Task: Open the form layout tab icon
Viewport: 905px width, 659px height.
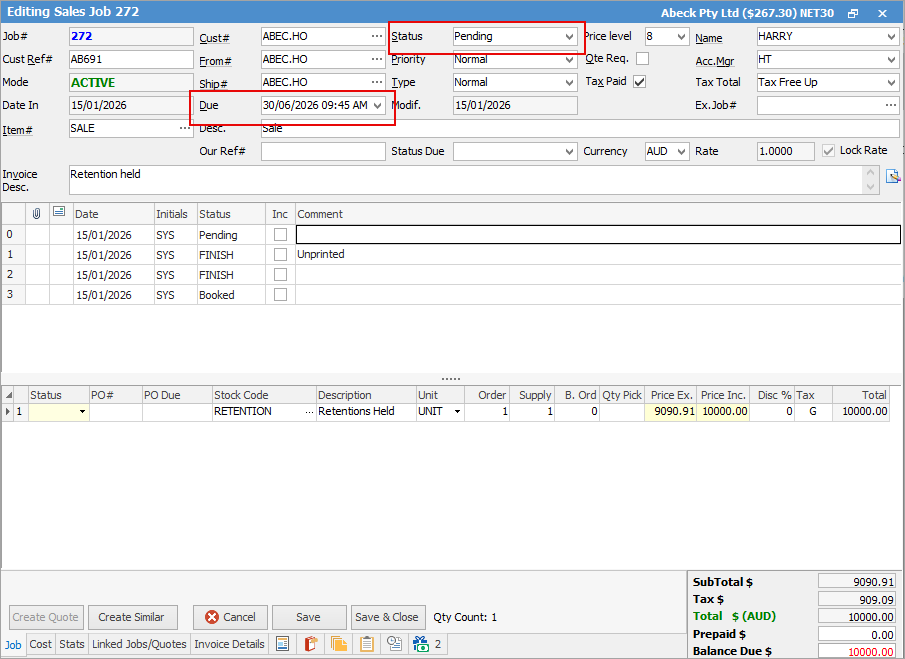Action: click(x=282, y=643)
